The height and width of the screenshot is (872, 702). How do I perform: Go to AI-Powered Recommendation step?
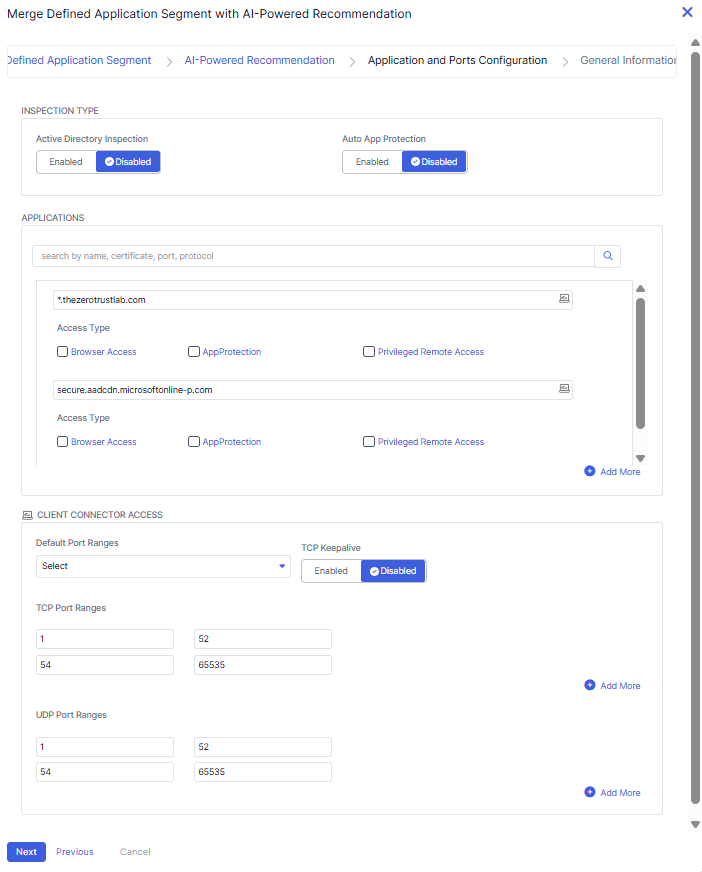point(260,60)
